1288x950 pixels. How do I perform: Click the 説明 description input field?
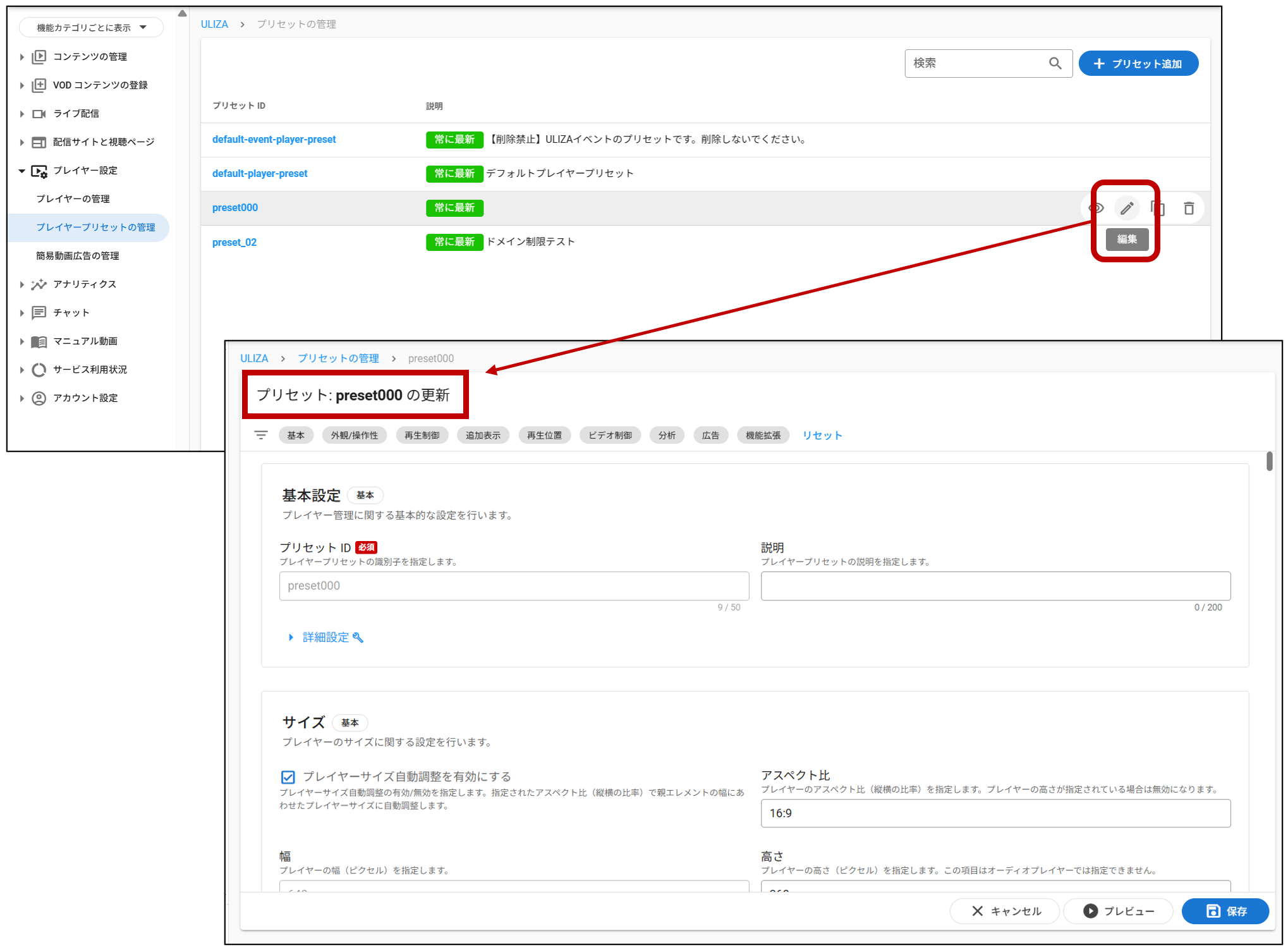click(x=995, y=586)
